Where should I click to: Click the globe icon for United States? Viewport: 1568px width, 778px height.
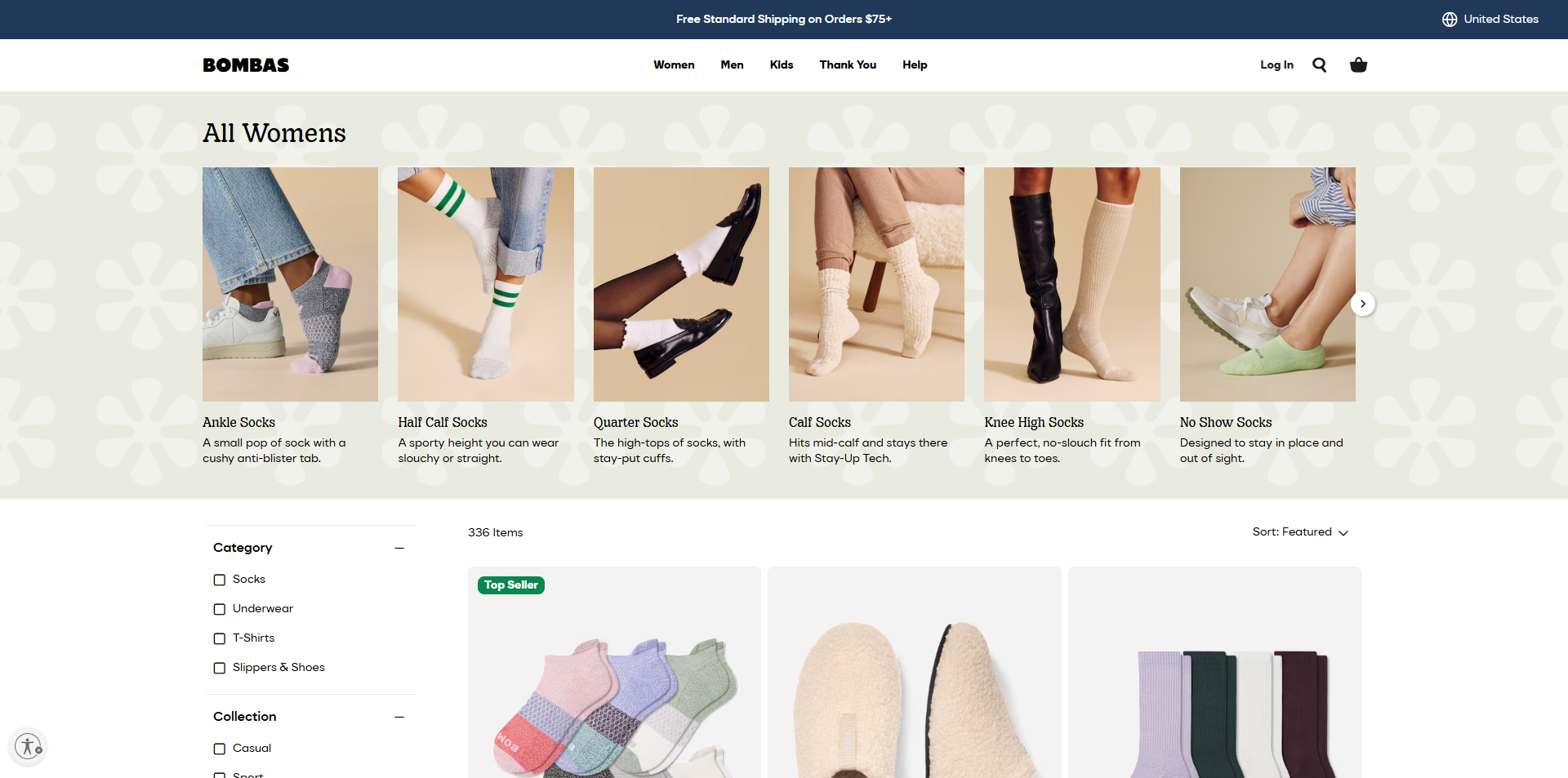(x=1449, y=20)
